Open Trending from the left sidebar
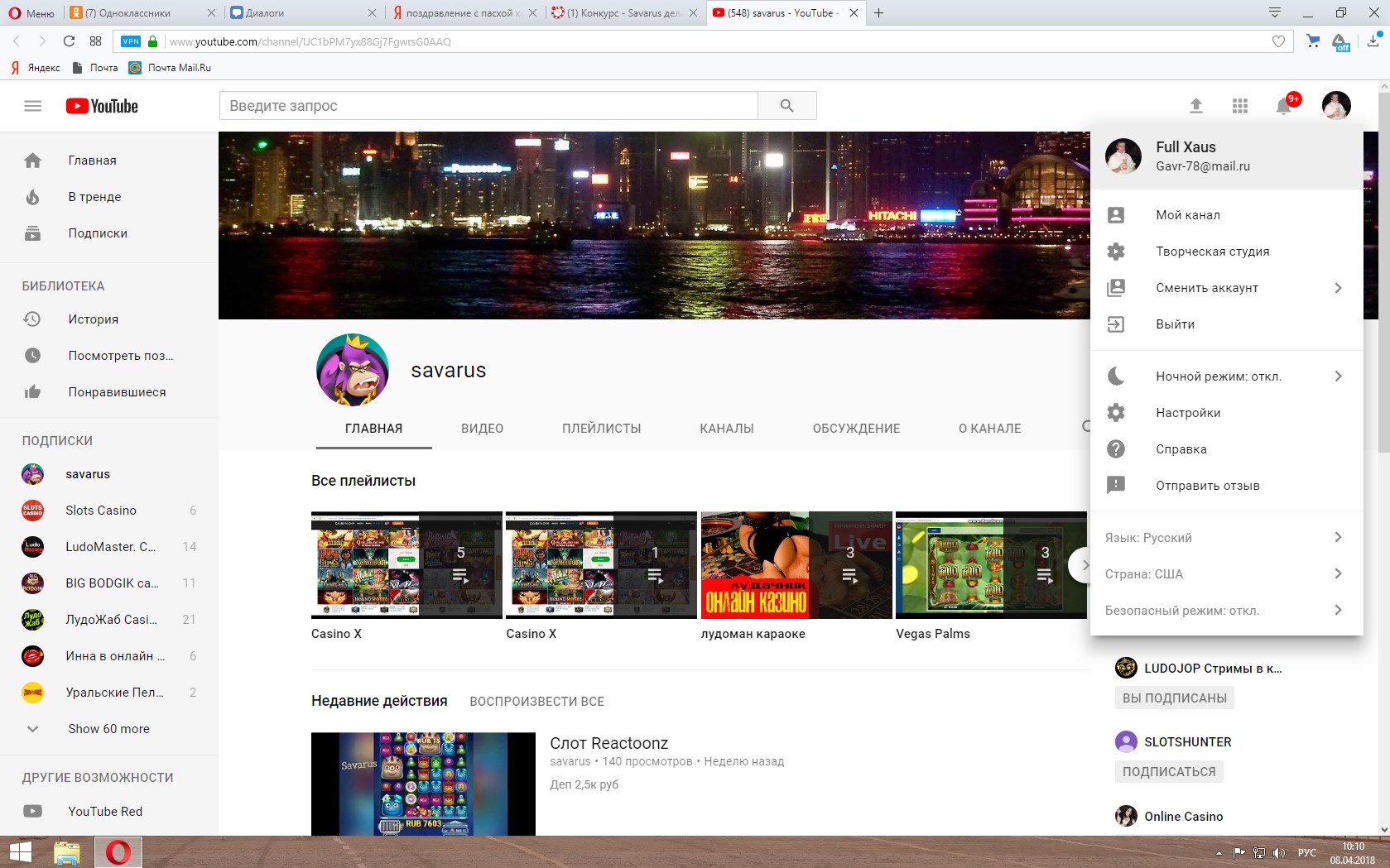 pos(94,197)
